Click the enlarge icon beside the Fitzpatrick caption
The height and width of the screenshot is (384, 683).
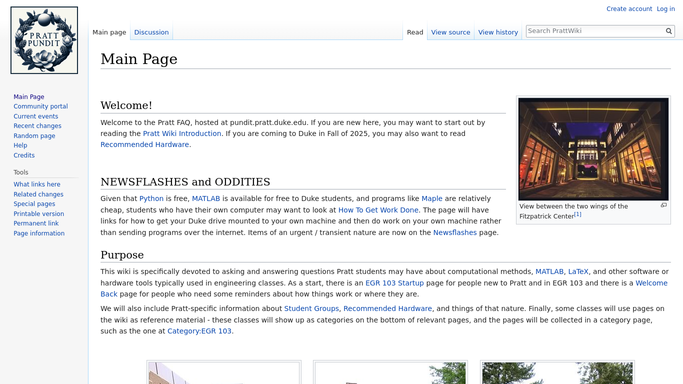[x=663, y=205]
